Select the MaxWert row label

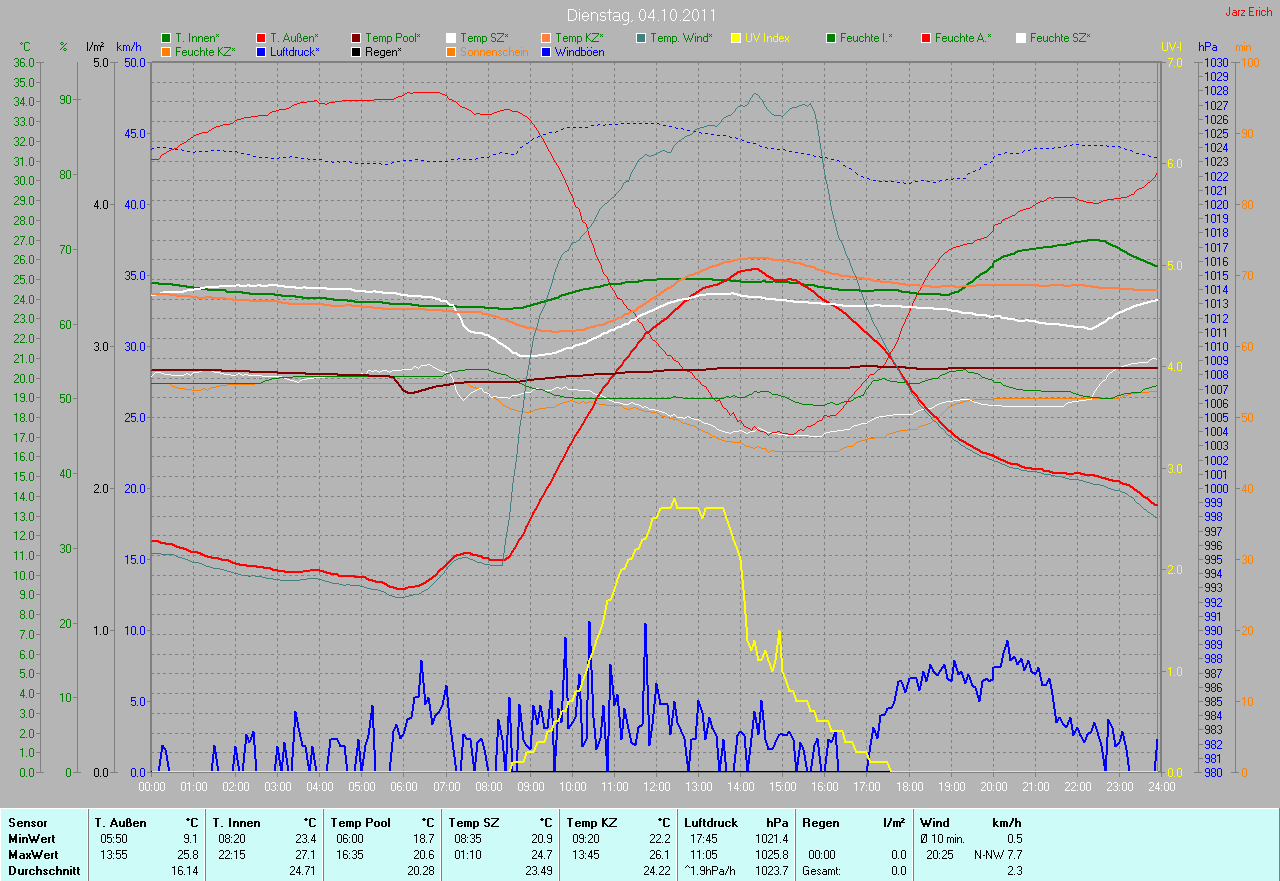pos(31,855)
